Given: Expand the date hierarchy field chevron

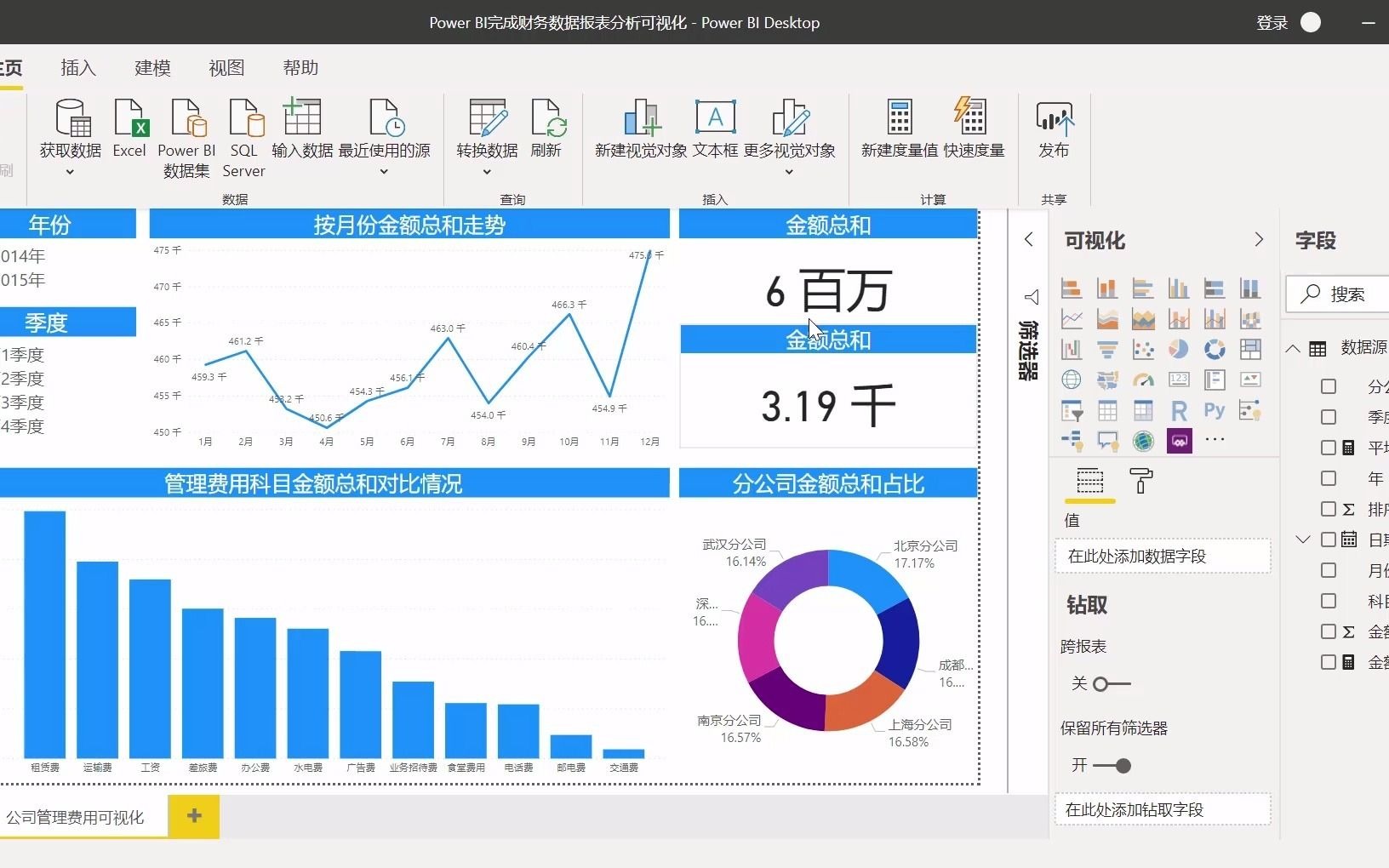Looking at the screenshot, I should pyautogui.click(x=1302, y=540).
